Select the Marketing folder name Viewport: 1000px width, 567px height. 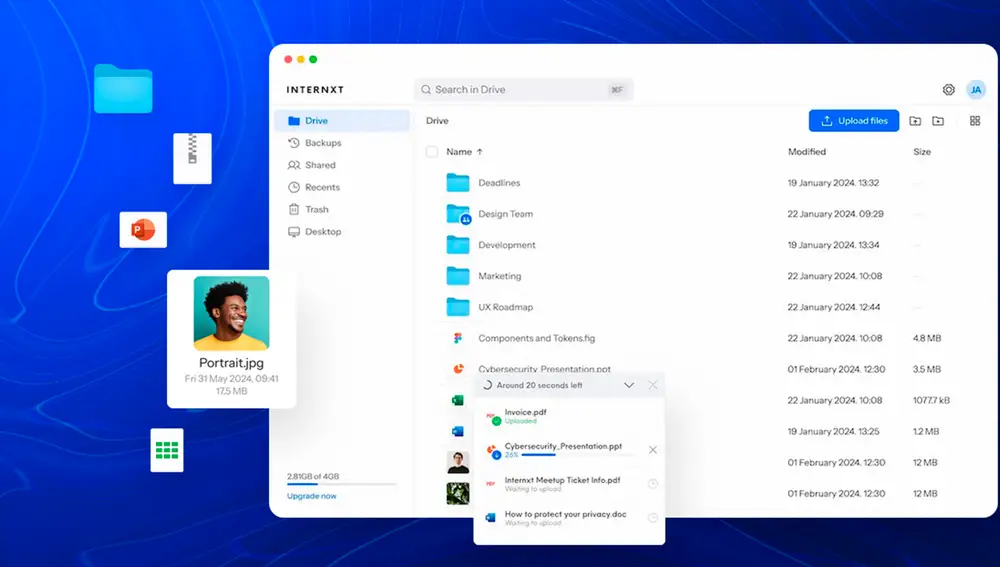tap(500, 276)
